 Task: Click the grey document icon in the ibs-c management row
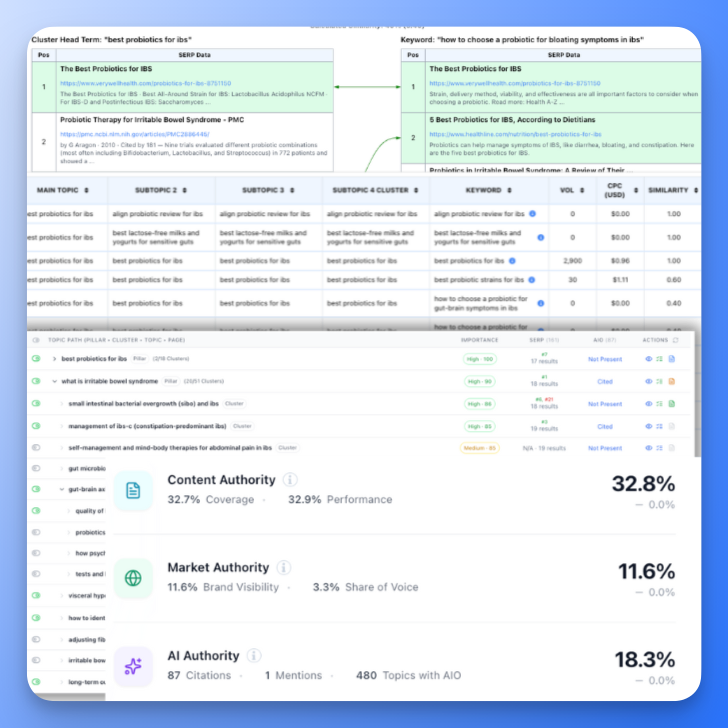pyautogui.click(x=672, y=426)
